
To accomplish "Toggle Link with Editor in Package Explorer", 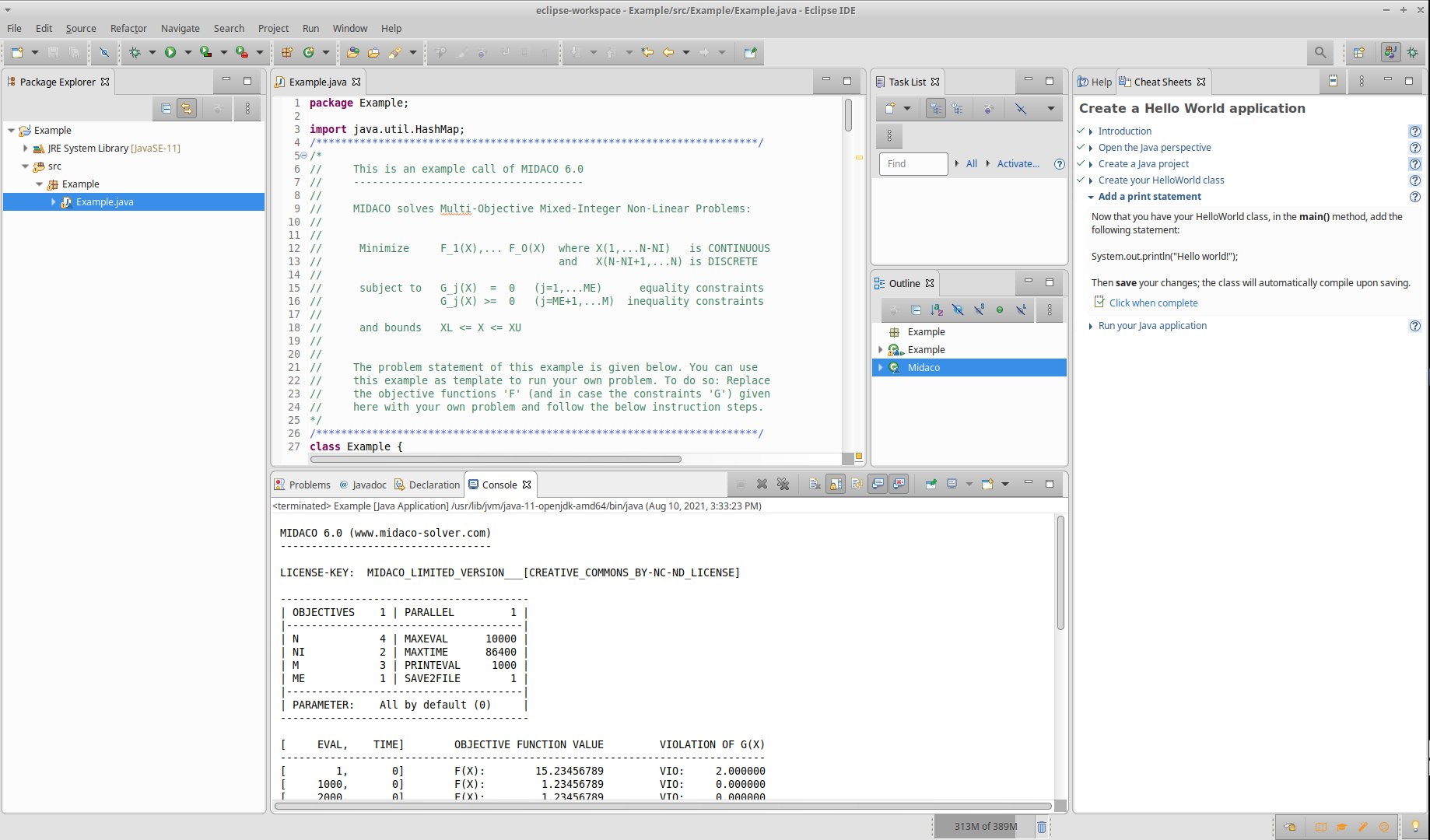I will 187,109.
